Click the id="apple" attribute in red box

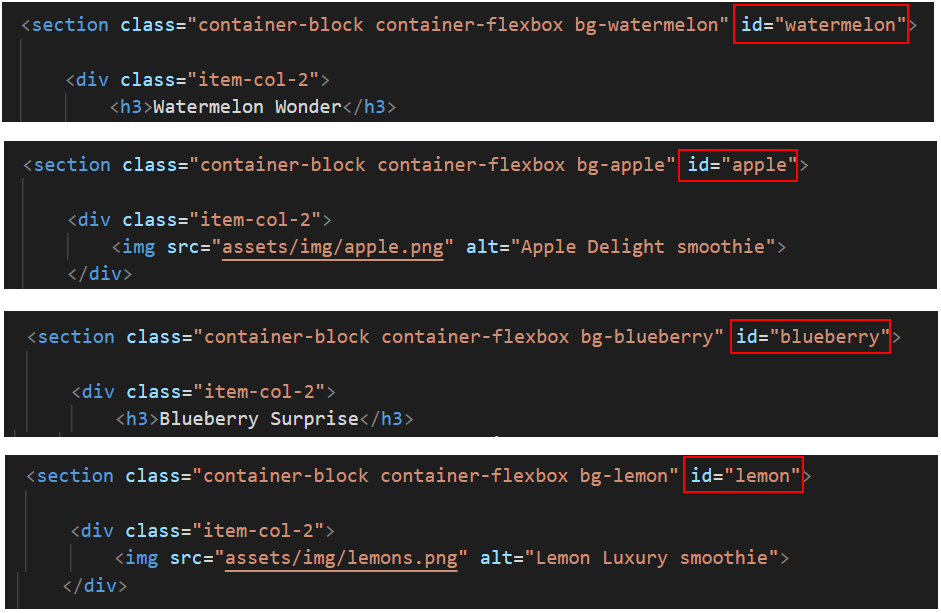tap(738, 165)
